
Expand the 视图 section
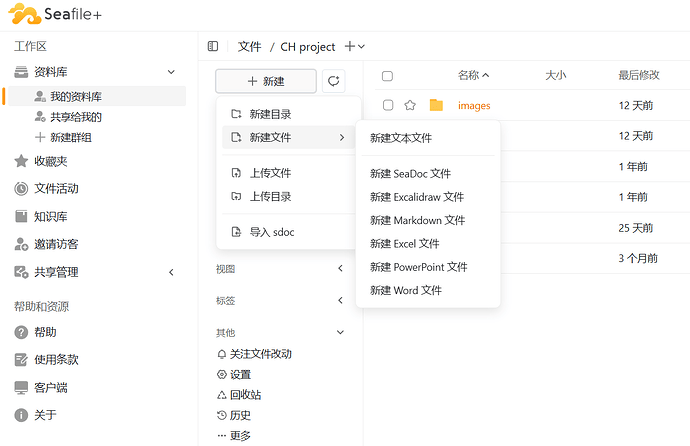tap(340, 268)
